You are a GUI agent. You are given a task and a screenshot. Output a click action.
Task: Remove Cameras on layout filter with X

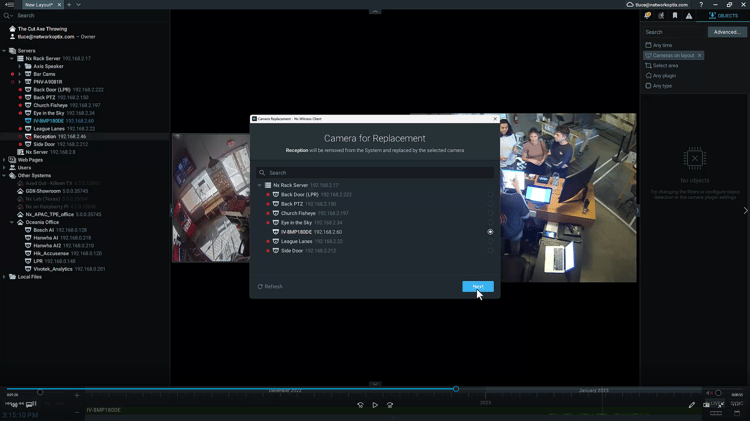pyautogui.click(x=699, y=55)
